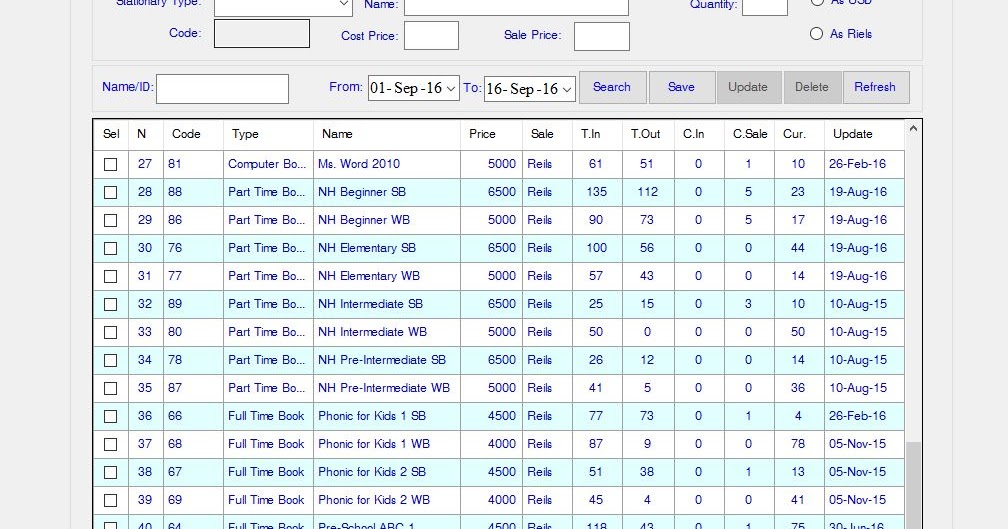Open the Stationary Type dropdown
1008x529 pixels.
(344, 5)
